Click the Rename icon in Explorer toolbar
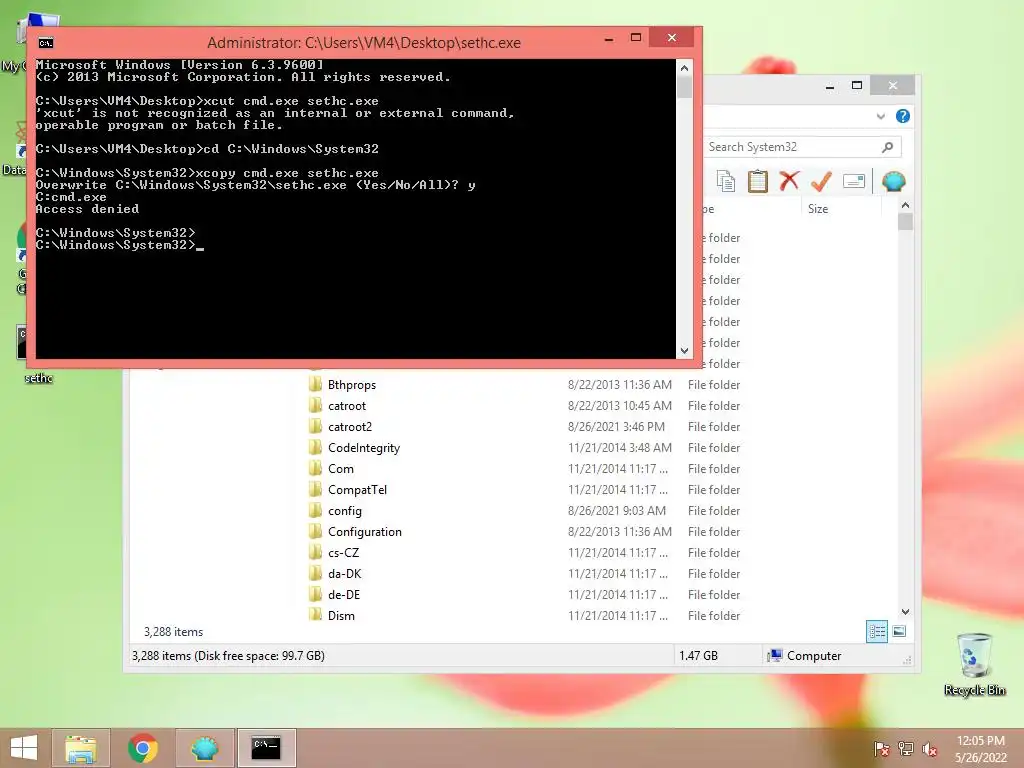Screen dimensions: 1024x768 [854, 181]
